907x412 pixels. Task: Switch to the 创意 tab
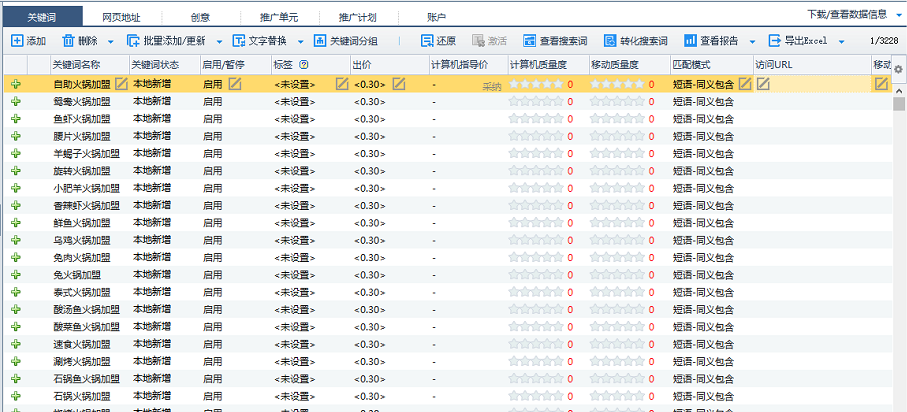[200, 17]
